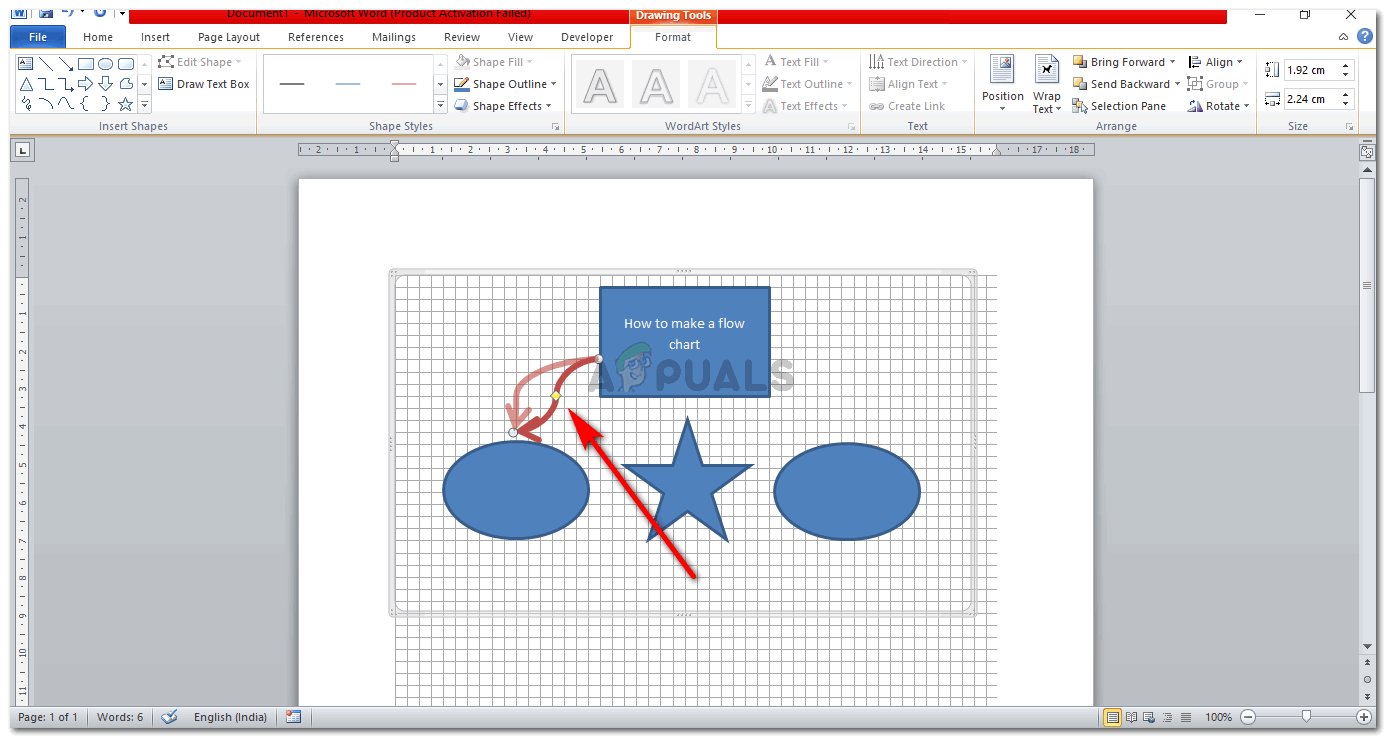Open the Shape Outline color menu
This screenshot has height=739, width=1387.
coord(505,84)
